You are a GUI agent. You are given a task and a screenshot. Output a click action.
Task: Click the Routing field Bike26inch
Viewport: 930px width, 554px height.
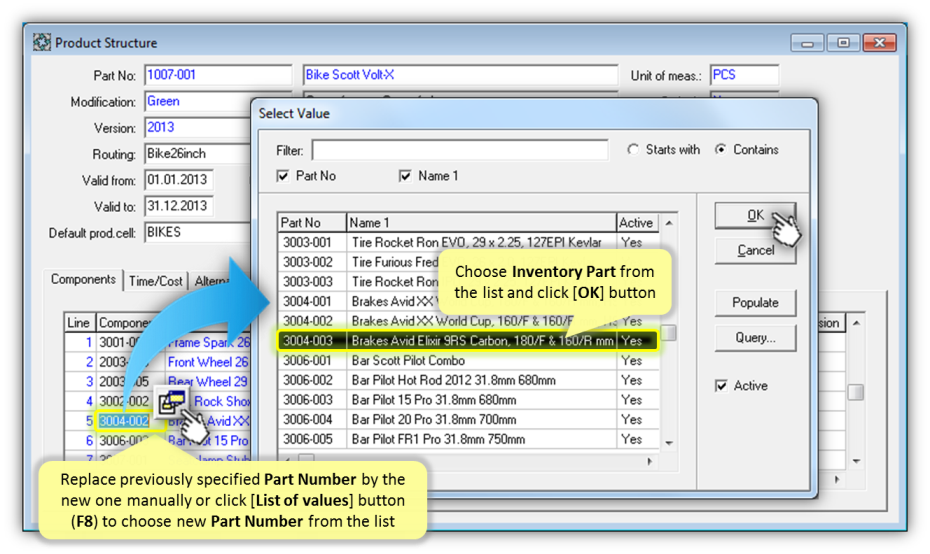click(199, 154)
